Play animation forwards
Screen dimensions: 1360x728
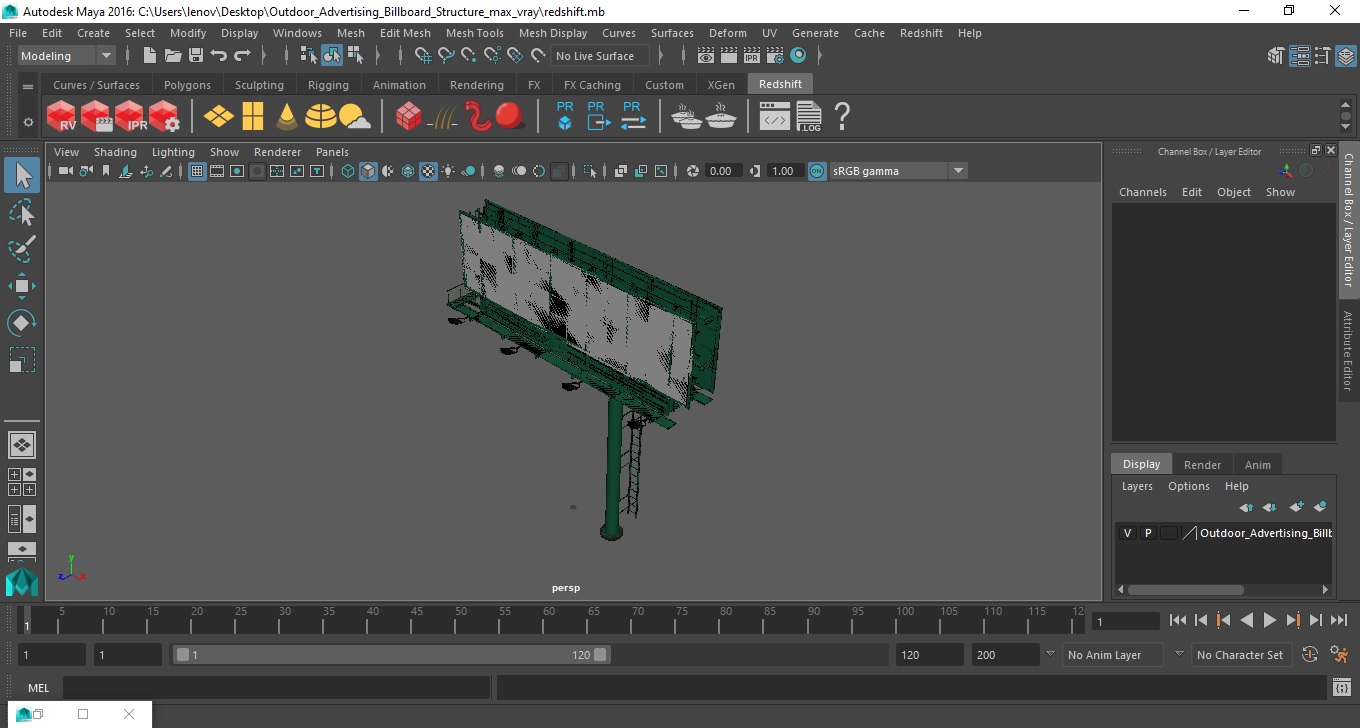pos(1270,620)
